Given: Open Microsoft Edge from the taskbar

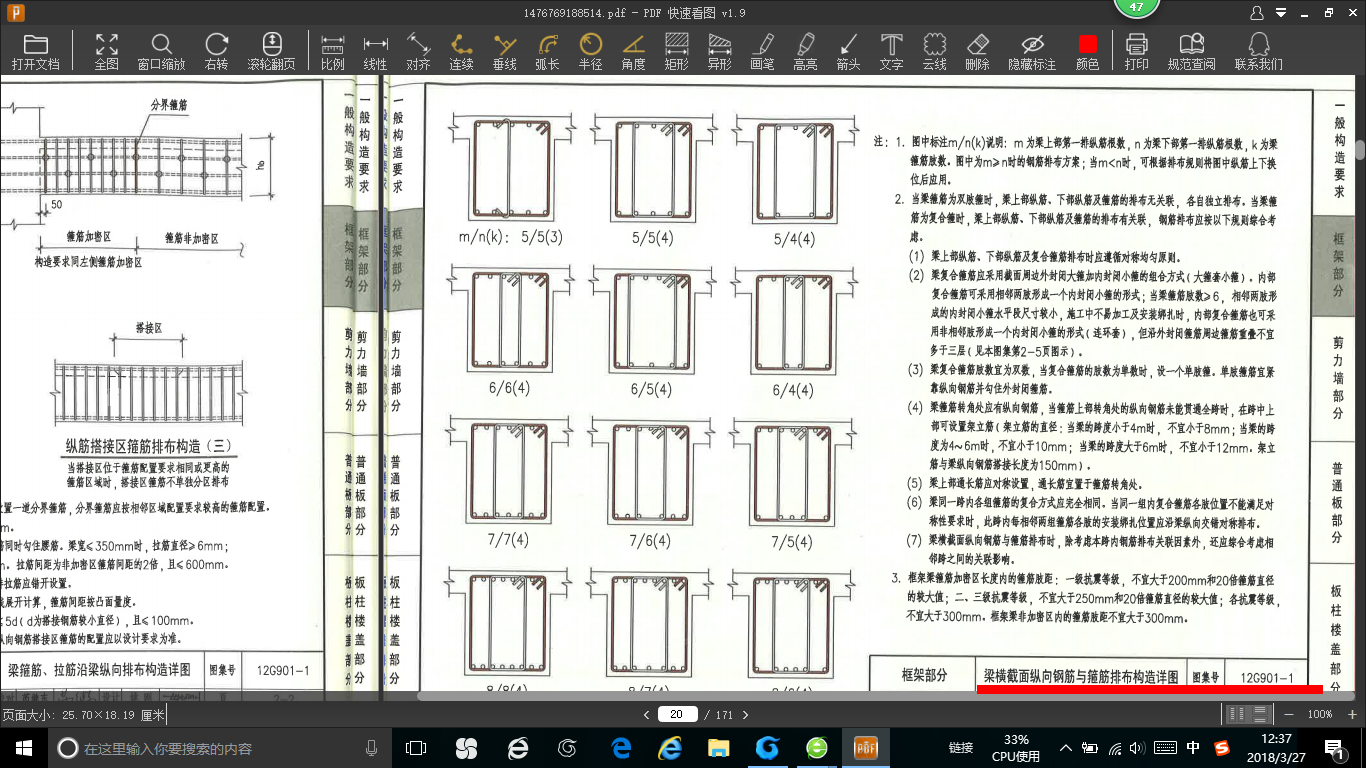Looking at the screenshot, I should 619,747.
